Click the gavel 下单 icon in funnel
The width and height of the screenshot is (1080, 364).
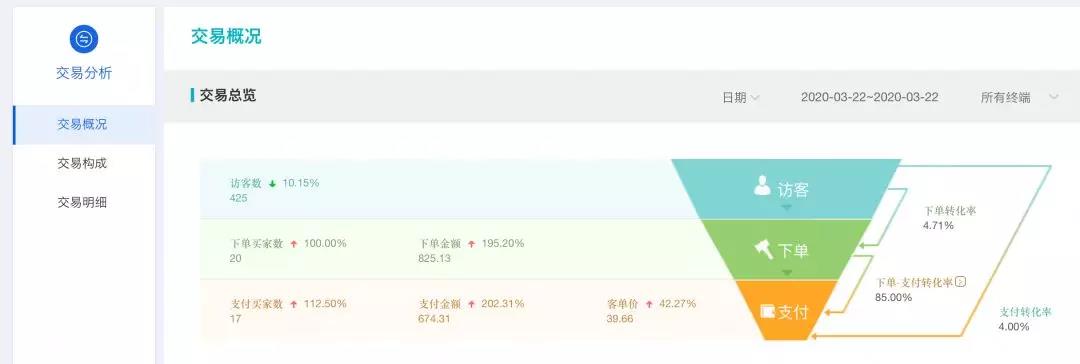click(x=763, y=249)
